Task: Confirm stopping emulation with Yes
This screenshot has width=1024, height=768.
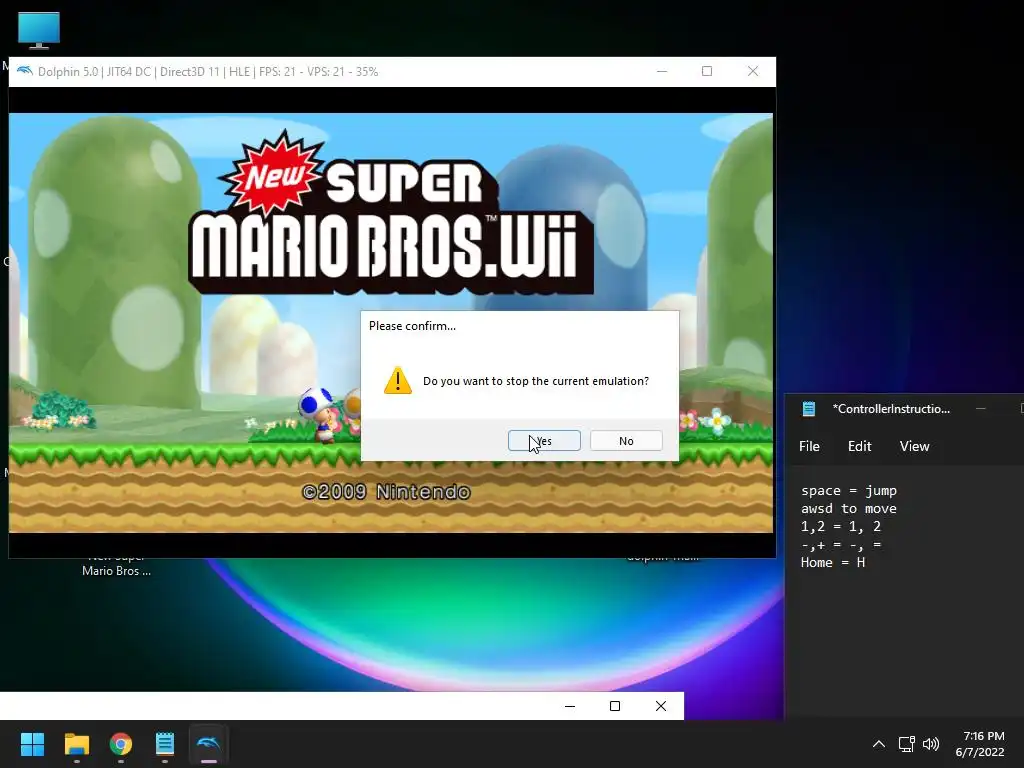Action: pyautogui.click(x=544, y=441)
